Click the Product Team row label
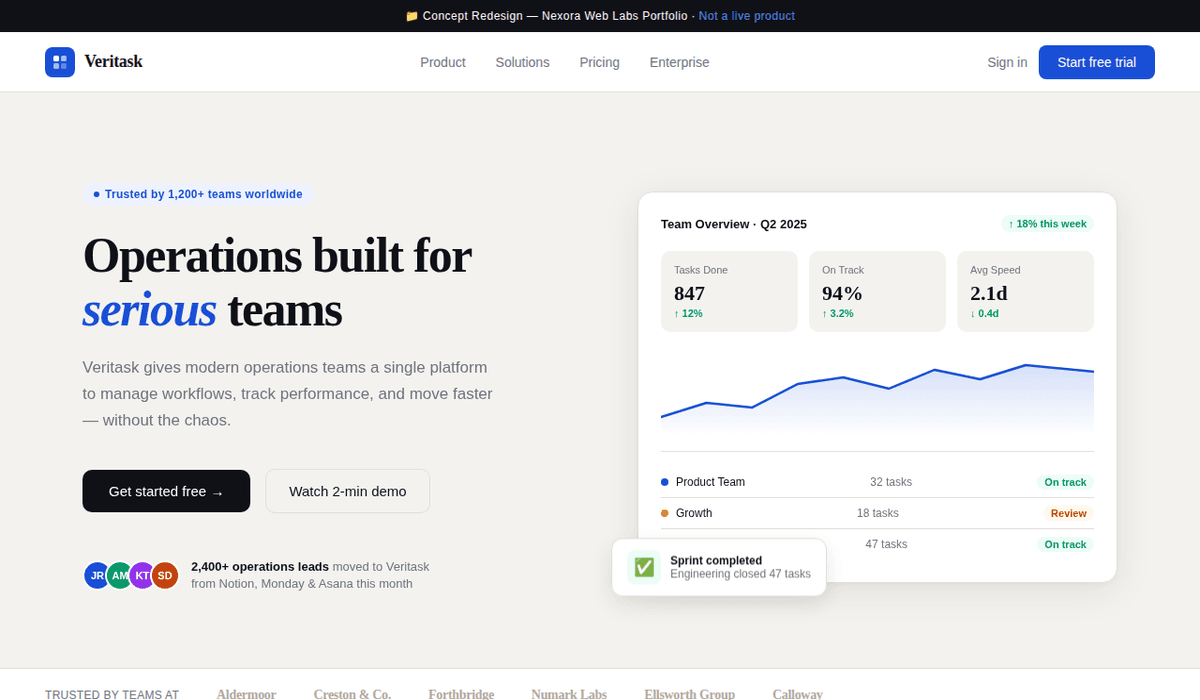The image size is (1200, 700). pyautogui.click(x=710, y=482)
